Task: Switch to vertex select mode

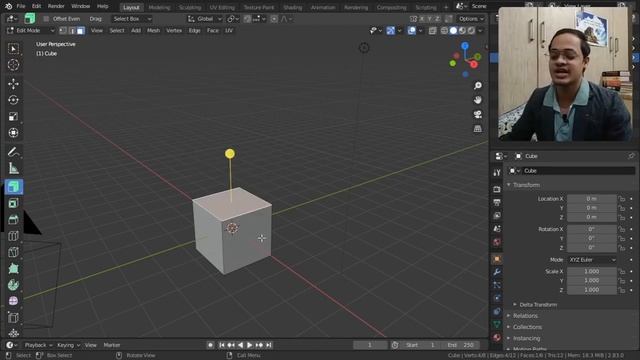Action: 63,31
